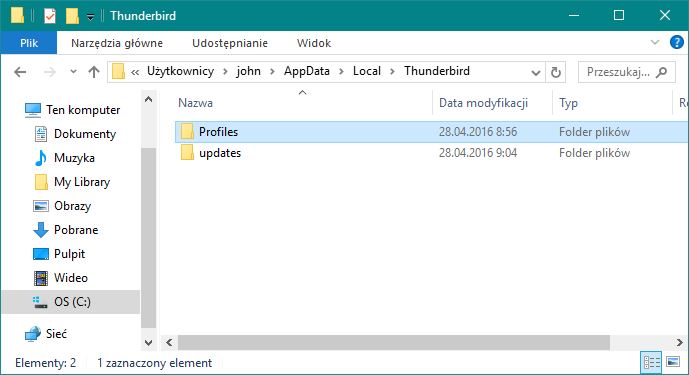689x375 pixels.
Task: Click the Przeszukaj search field
Action: point(627,72)
